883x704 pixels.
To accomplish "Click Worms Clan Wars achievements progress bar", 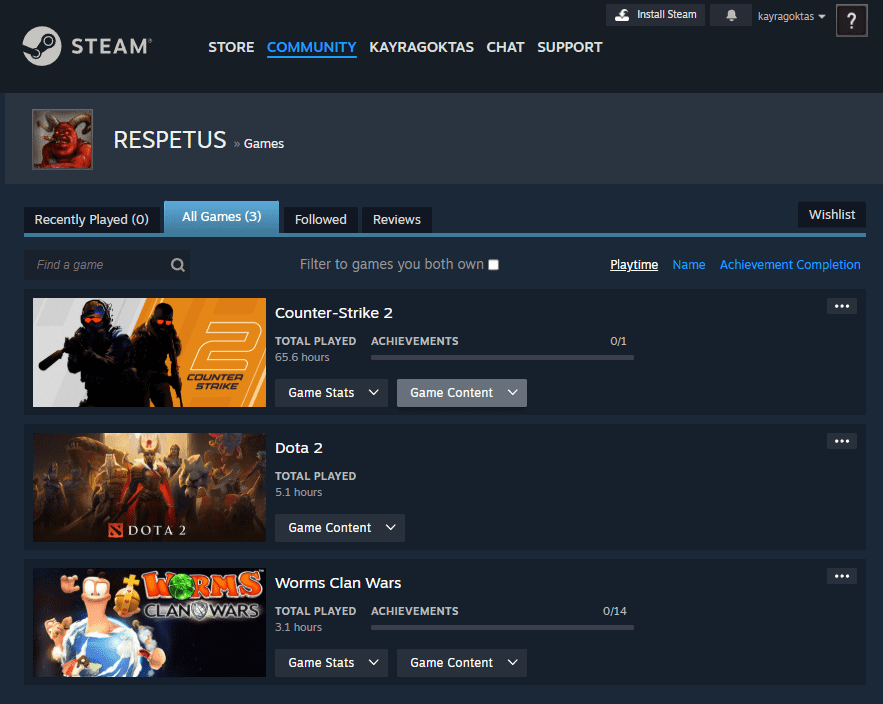I will tap(502, 628).
